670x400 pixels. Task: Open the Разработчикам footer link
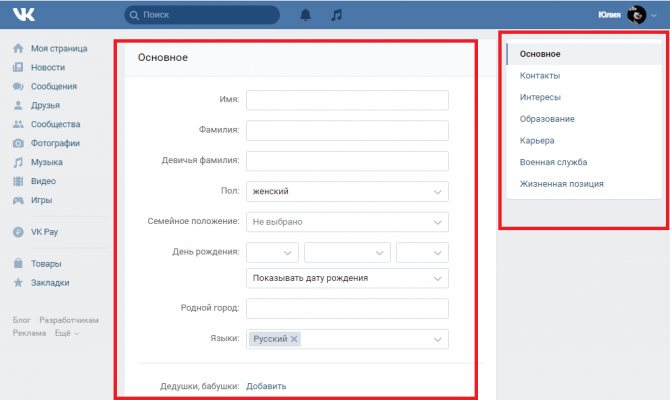[x=69, y=320]
